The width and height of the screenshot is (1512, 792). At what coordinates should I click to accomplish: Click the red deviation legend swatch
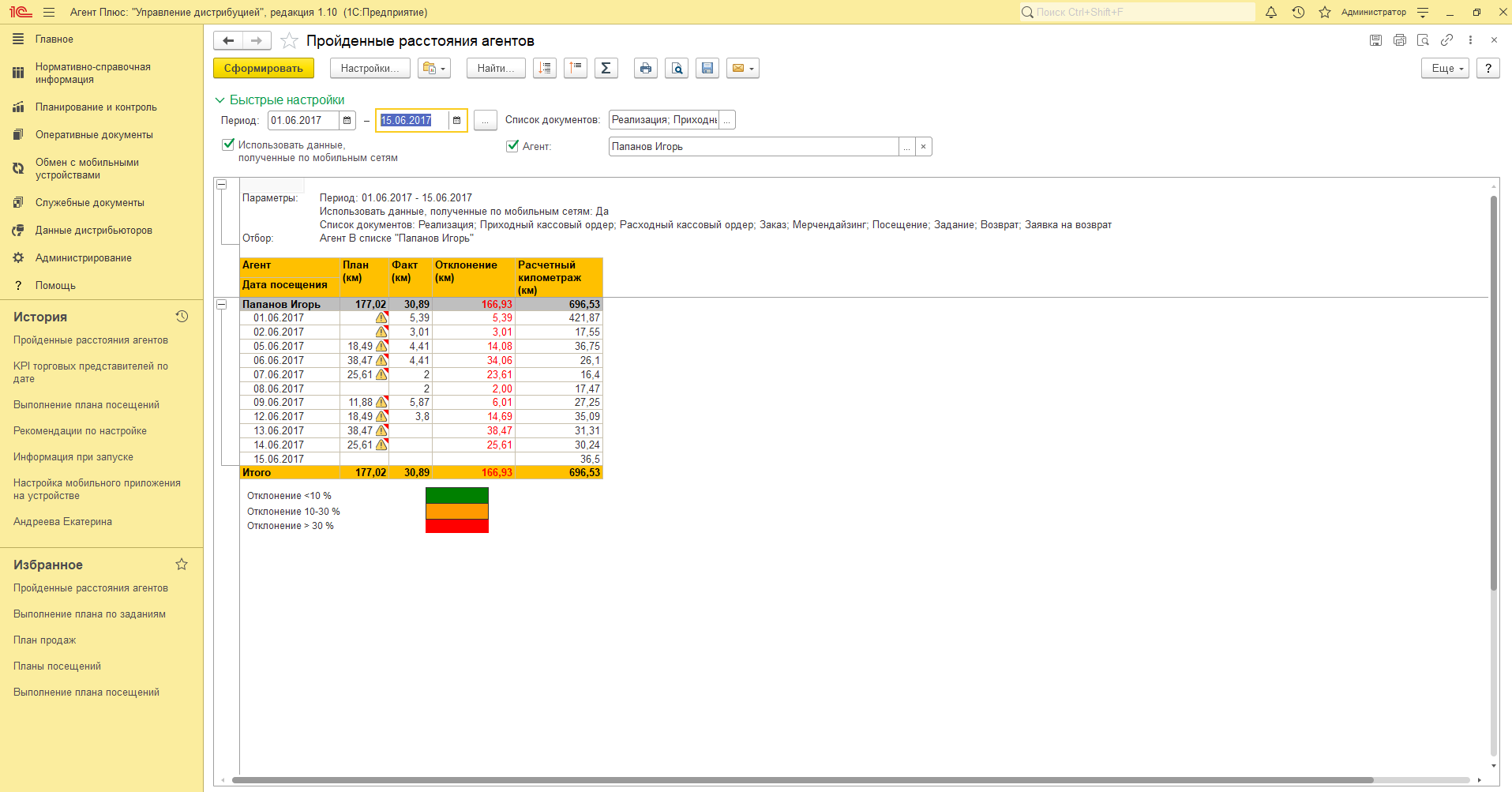click(x=457, y=526)
